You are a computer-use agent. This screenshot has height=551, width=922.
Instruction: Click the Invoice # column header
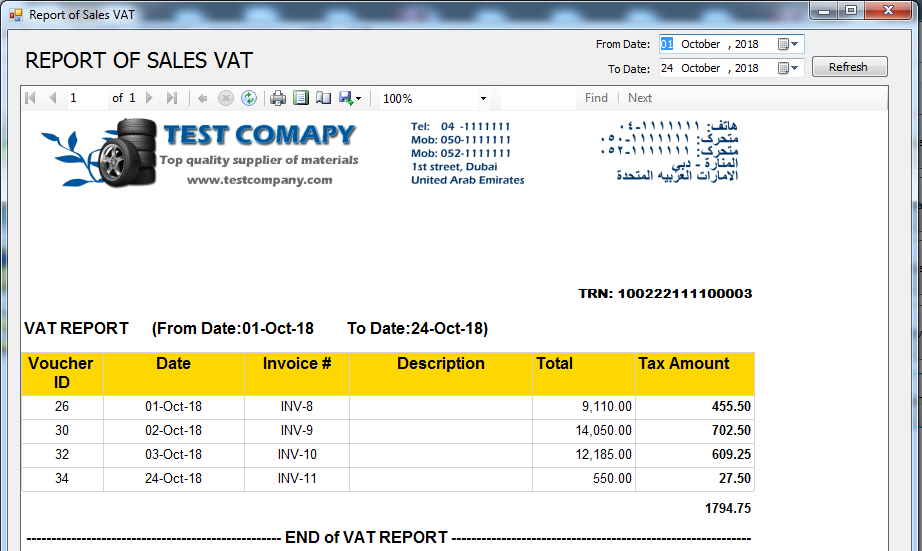tap(297, 373)
